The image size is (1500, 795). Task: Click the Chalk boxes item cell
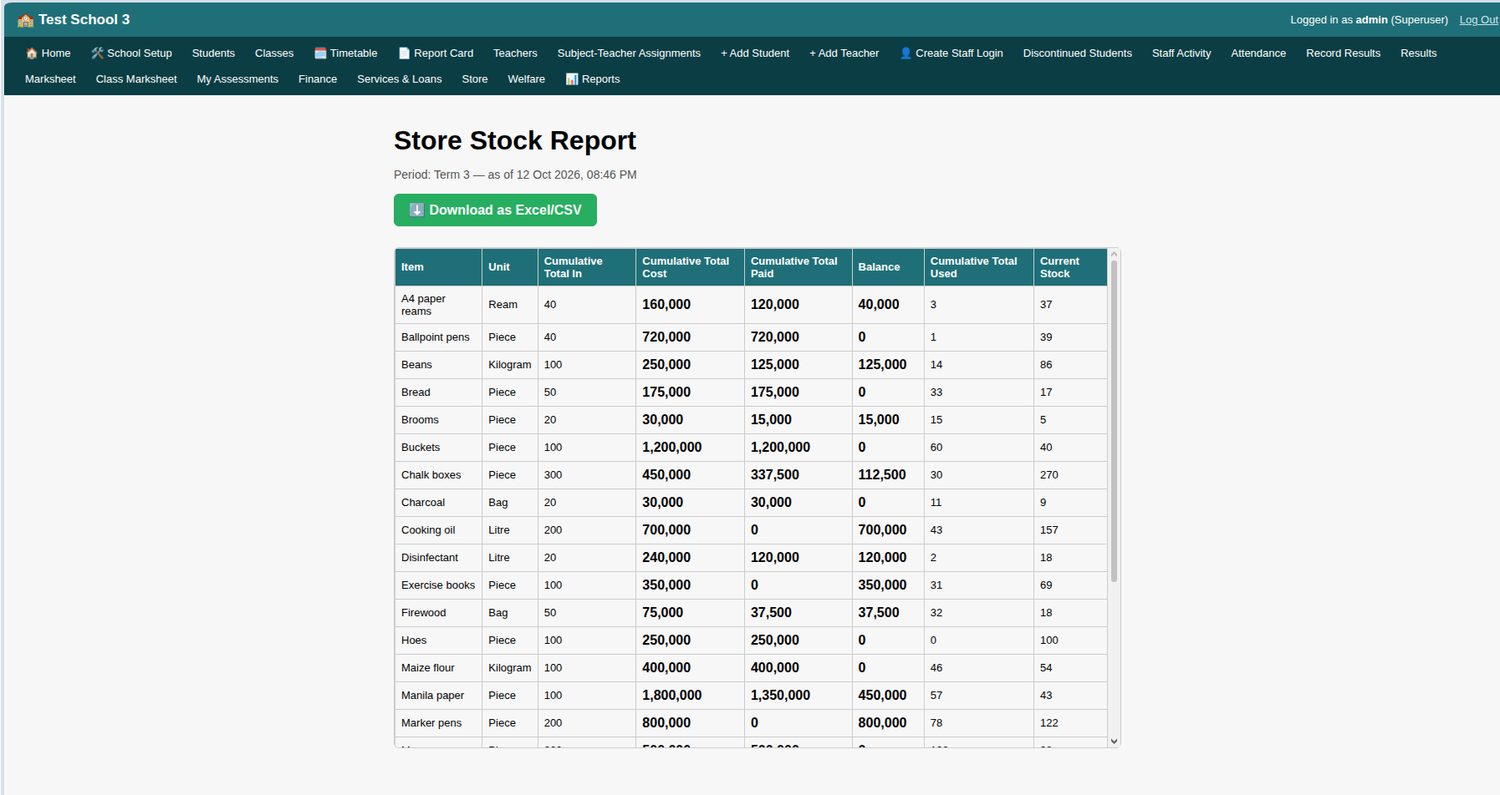tap(438, 475)
